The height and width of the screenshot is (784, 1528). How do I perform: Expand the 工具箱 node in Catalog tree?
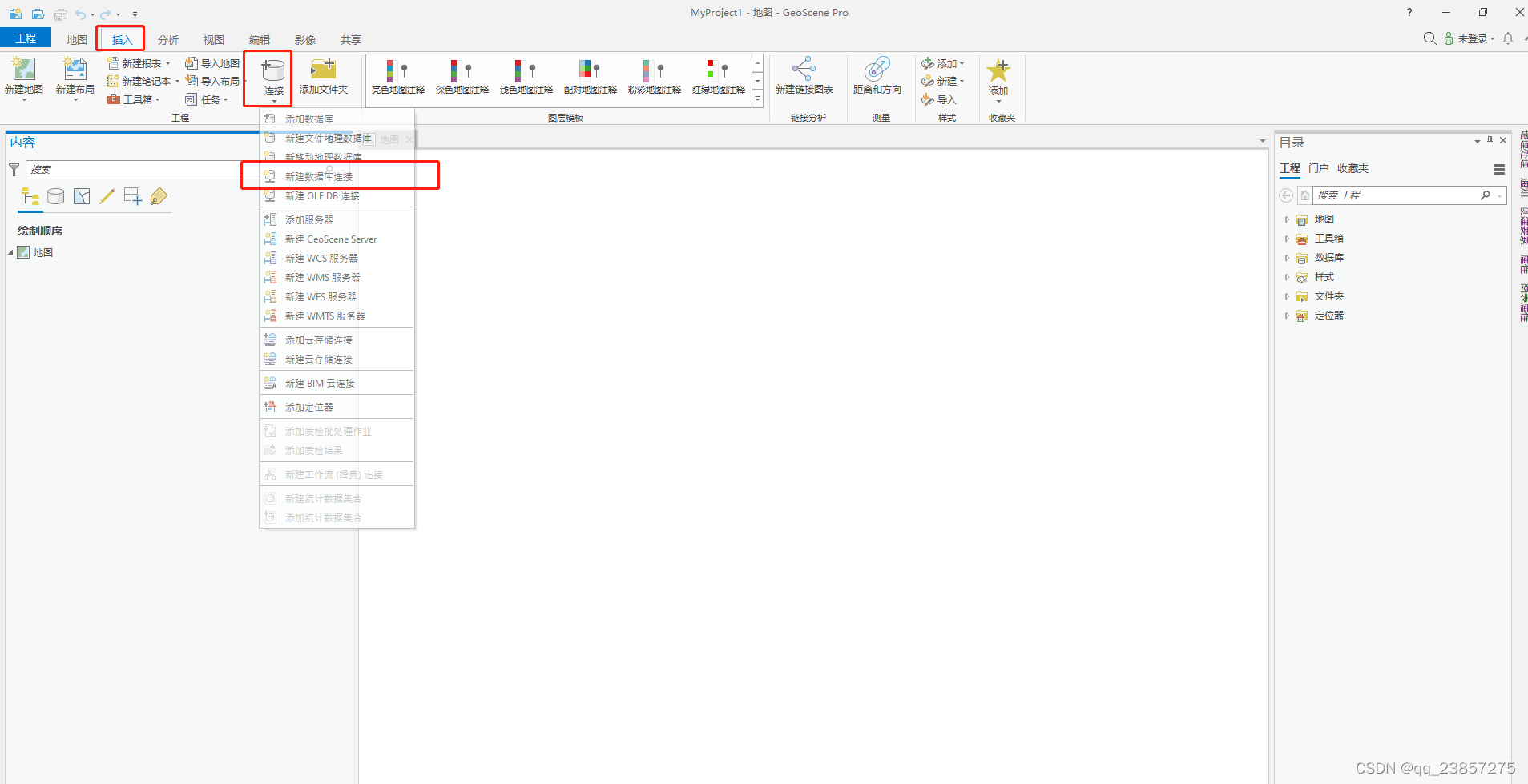tap(1287, 239)
